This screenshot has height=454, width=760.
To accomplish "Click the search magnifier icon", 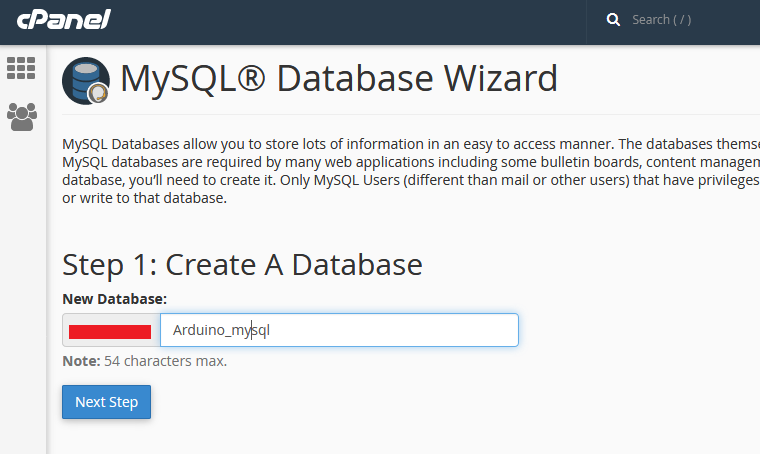I will click(613, 20).
